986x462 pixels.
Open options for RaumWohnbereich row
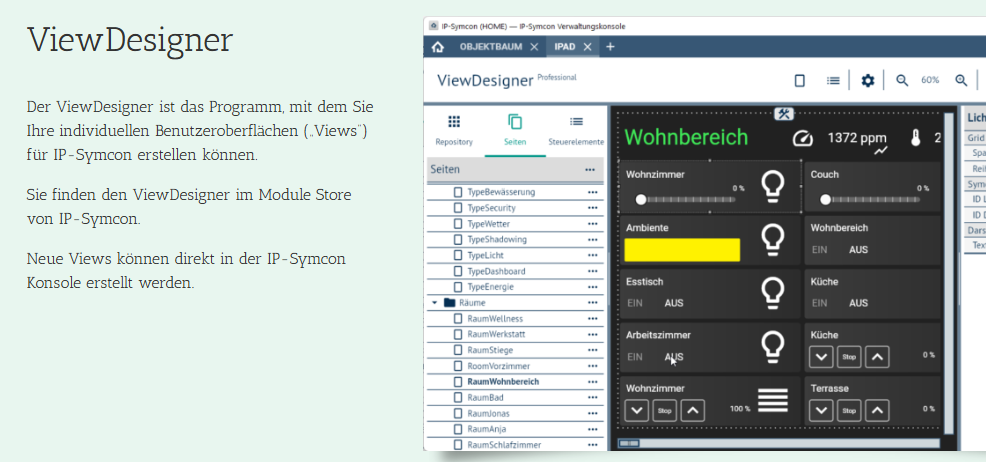pyautogui.click(x=592, y=382)
